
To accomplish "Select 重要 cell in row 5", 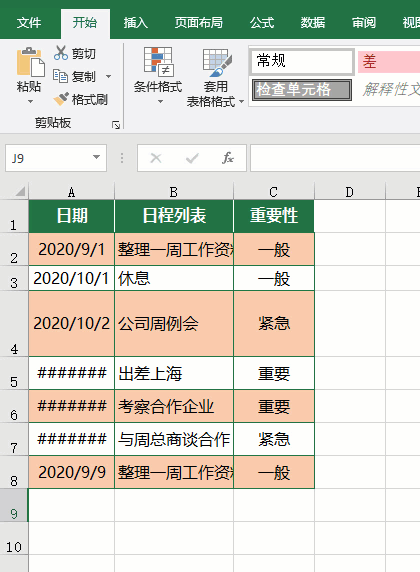I will pyautogui.click(x=274, y=374).
